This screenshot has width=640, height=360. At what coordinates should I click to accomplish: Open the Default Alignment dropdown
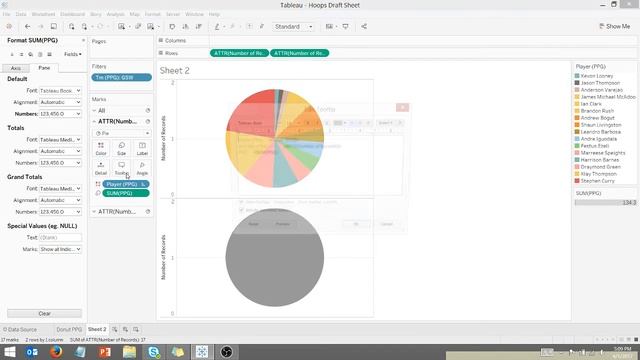pyautogui.click(x=60, y=102)
